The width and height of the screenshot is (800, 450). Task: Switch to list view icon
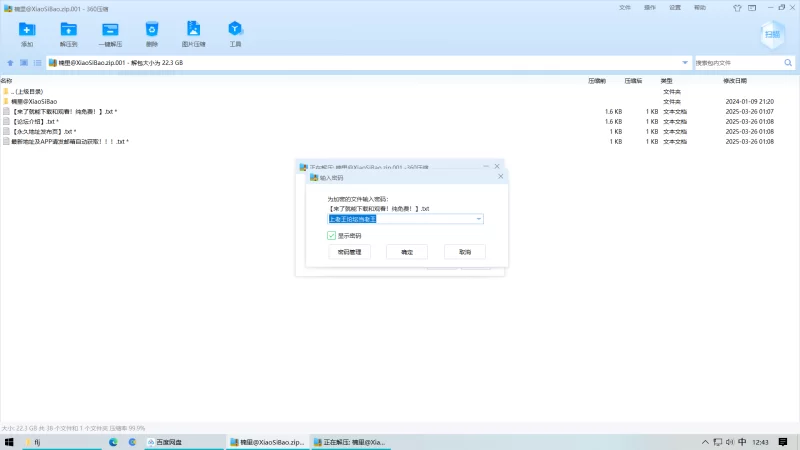coord(38,63)
